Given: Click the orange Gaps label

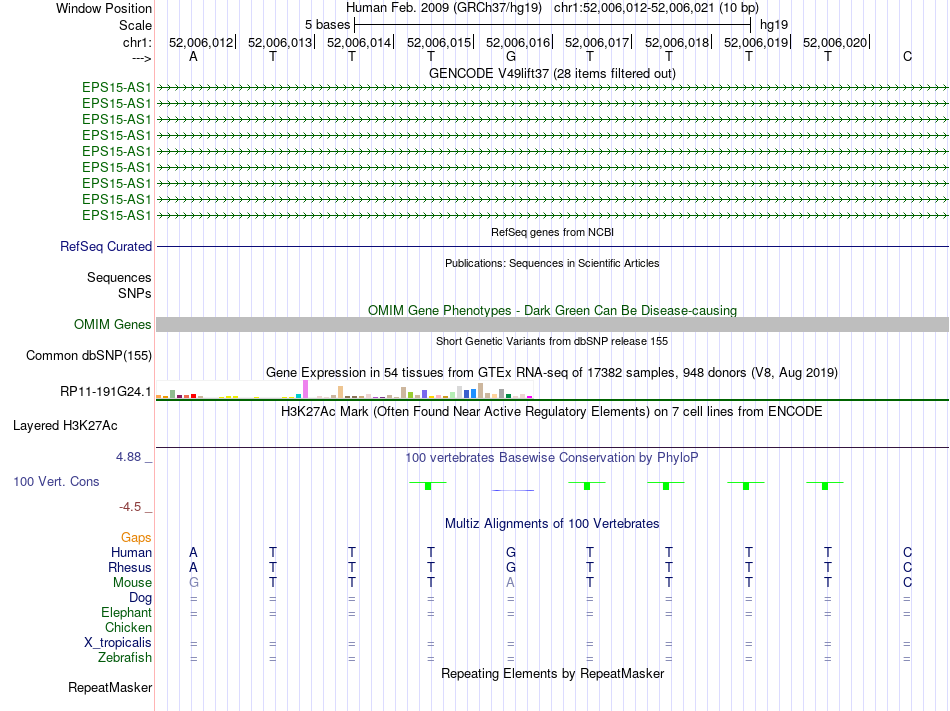Looking at the screenshot, I should coord(136,537).
